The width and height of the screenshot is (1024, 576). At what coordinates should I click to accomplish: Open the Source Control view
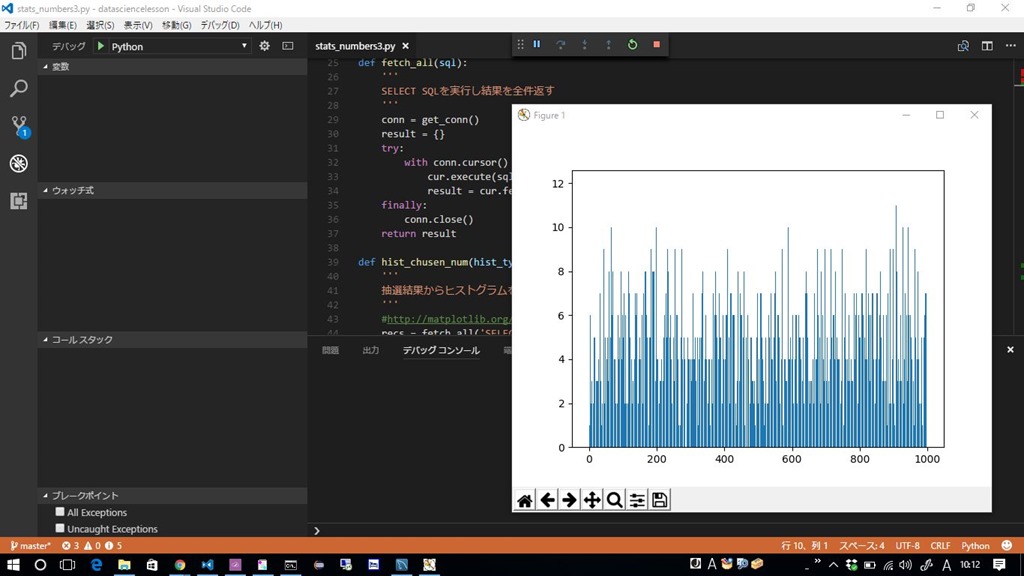tap(18, 126)
